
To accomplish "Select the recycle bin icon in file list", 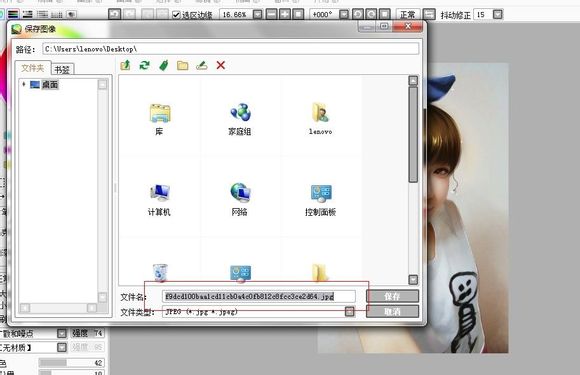I will [x=160, y=273].
